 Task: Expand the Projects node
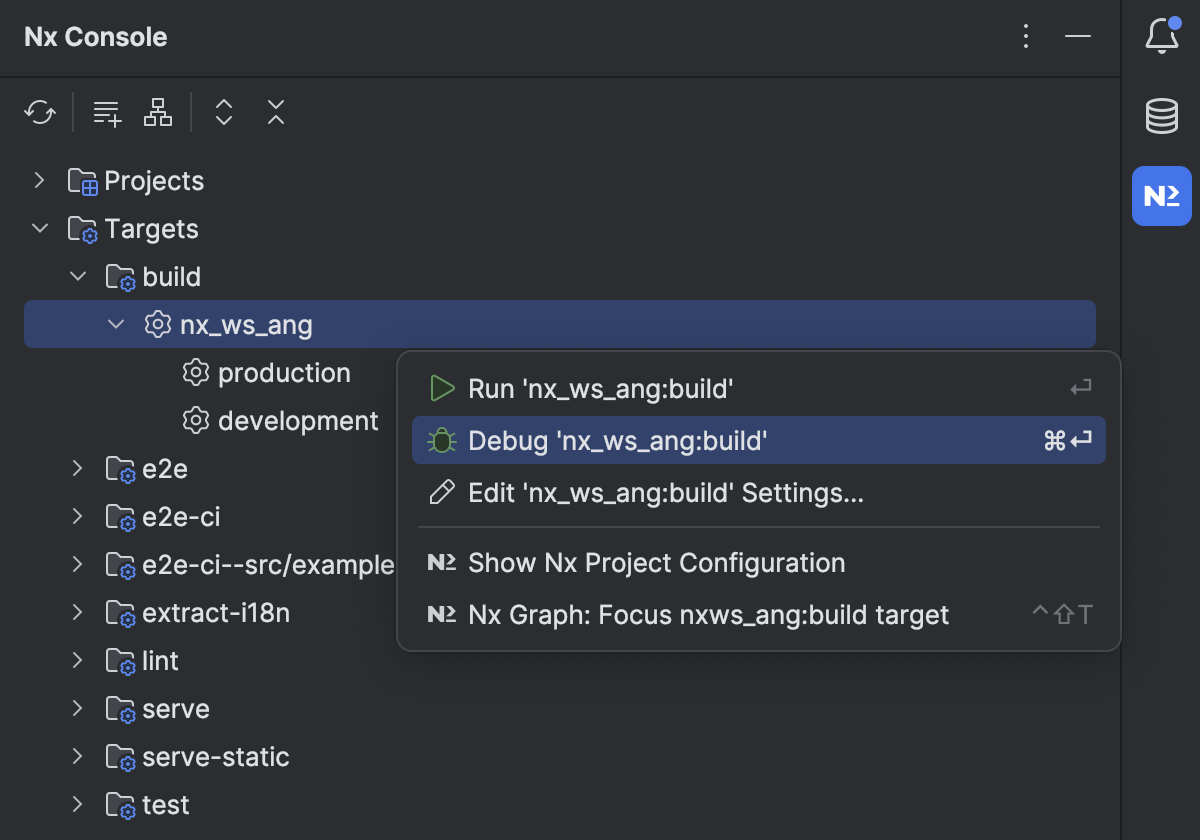39,180
